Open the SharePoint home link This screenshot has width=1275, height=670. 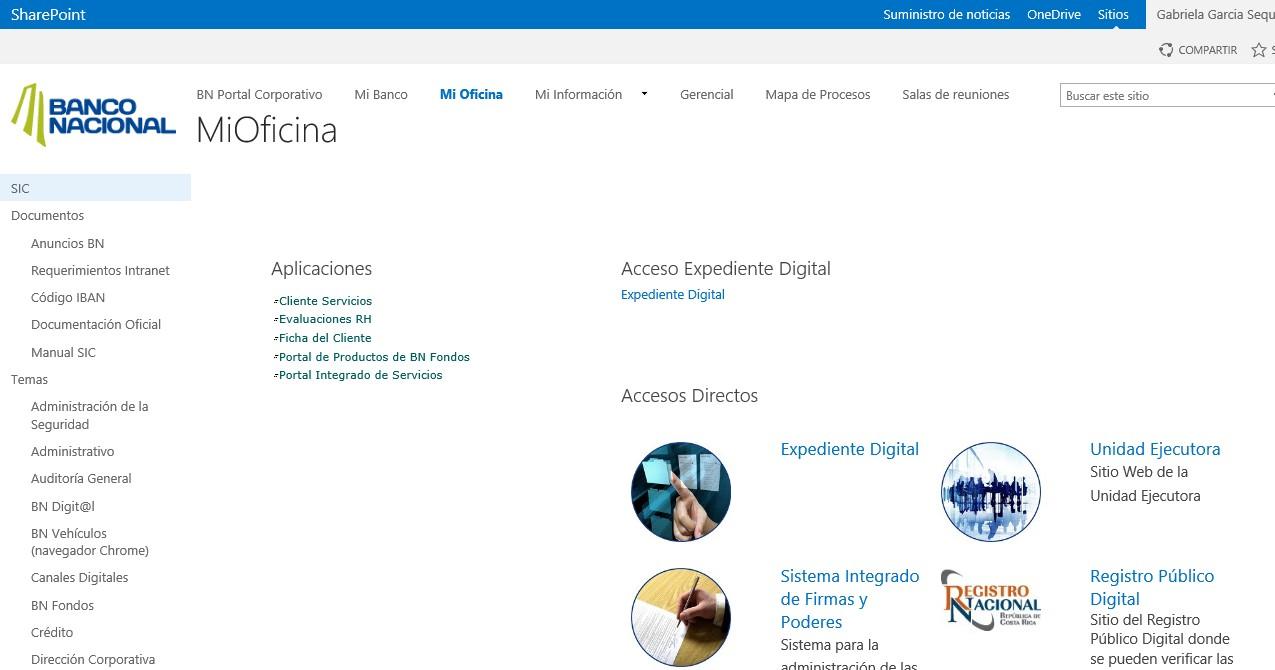click(48, 14)
